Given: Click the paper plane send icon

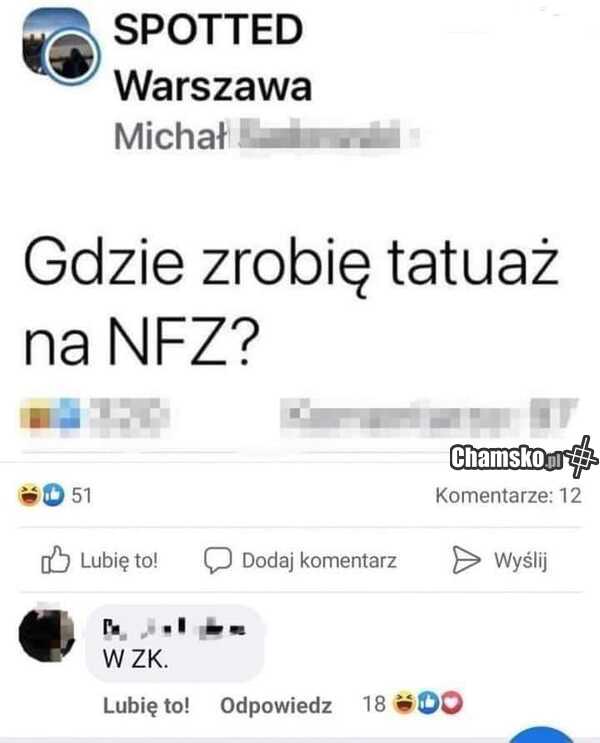Looking at the screenshot, I should pos(466,560).
